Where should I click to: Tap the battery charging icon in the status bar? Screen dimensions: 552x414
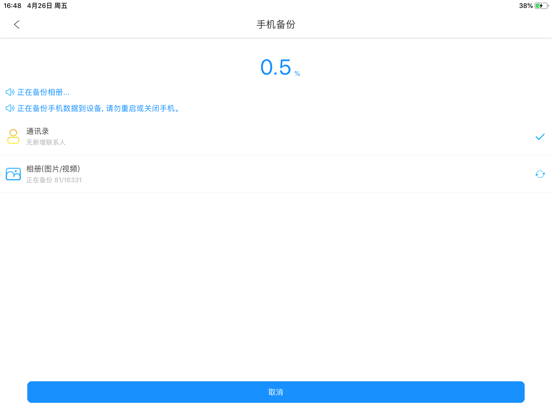[x=541, y=6]
